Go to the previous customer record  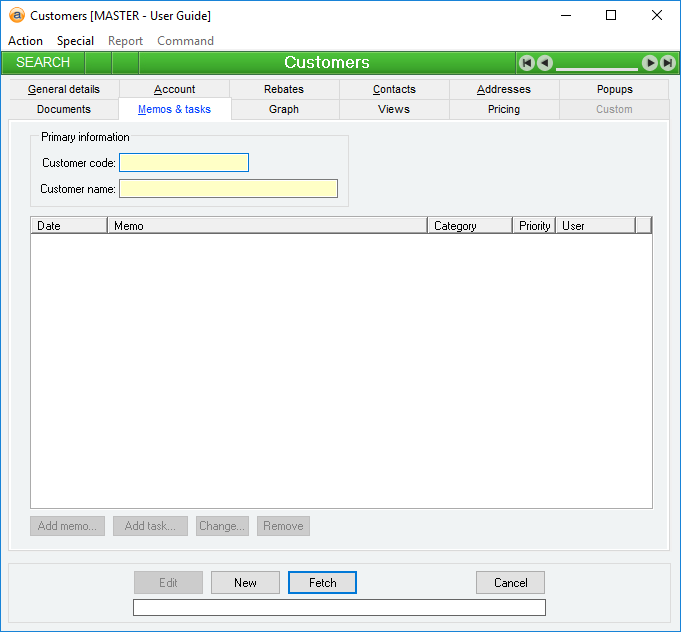[545, 63]
